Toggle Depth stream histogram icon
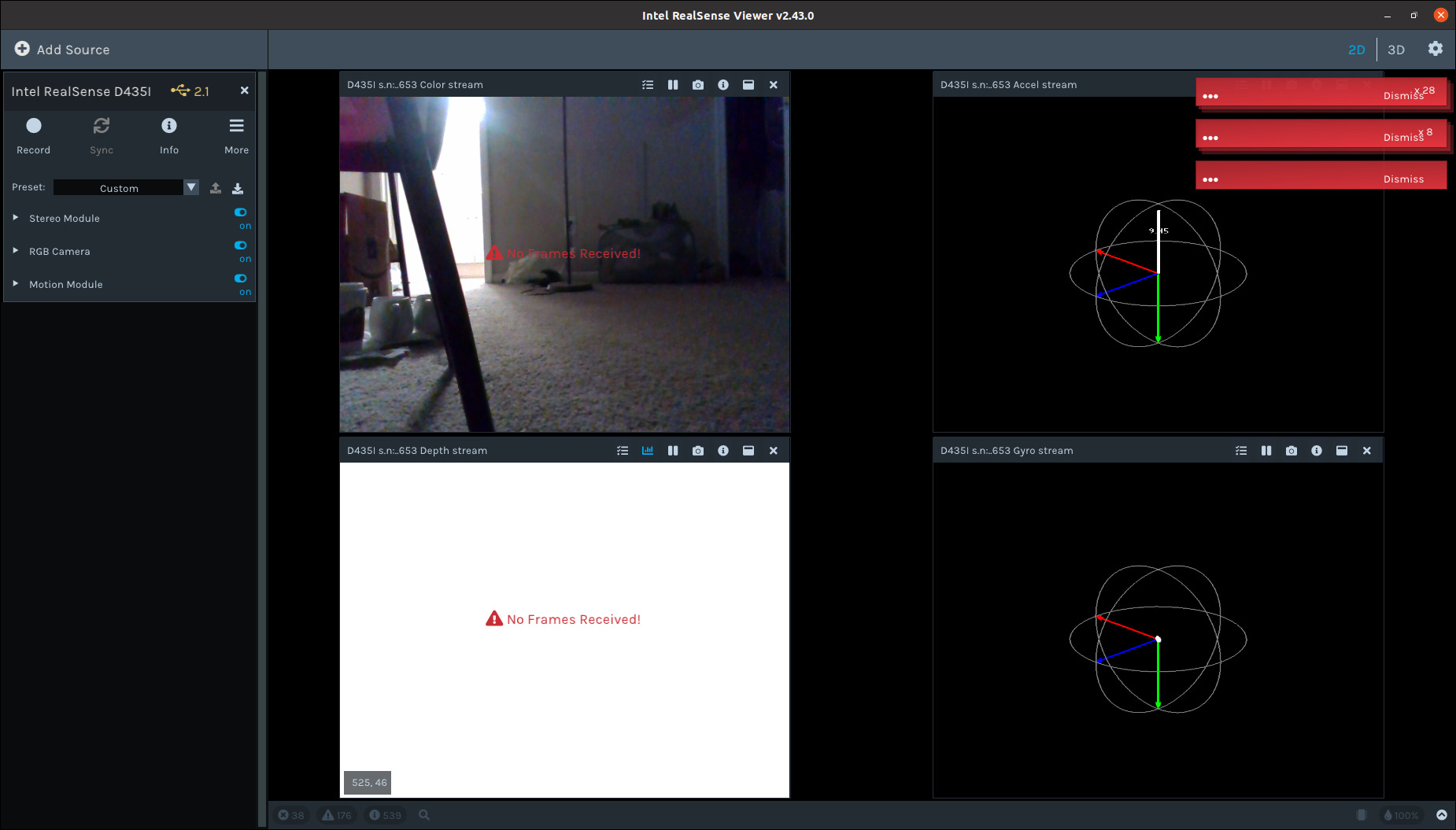The image size is (1456, 830). click(x=648, y=451)
